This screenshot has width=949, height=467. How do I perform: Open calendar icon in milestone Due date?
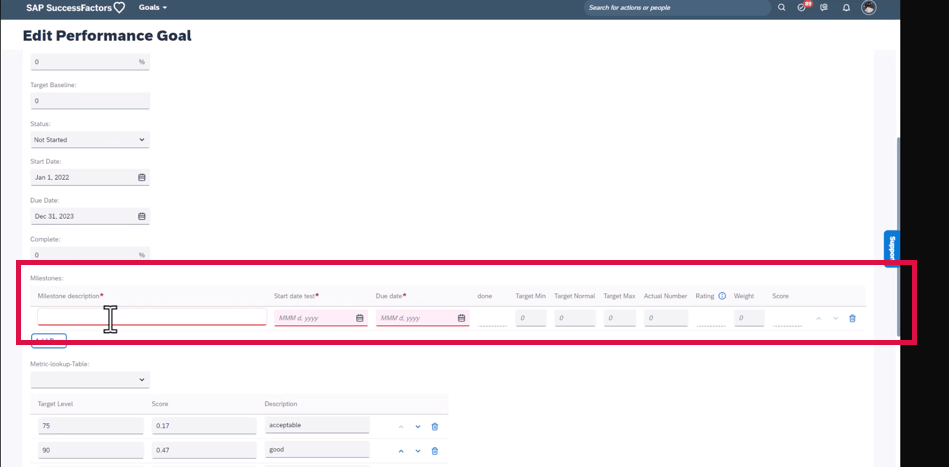coord(461,318)
